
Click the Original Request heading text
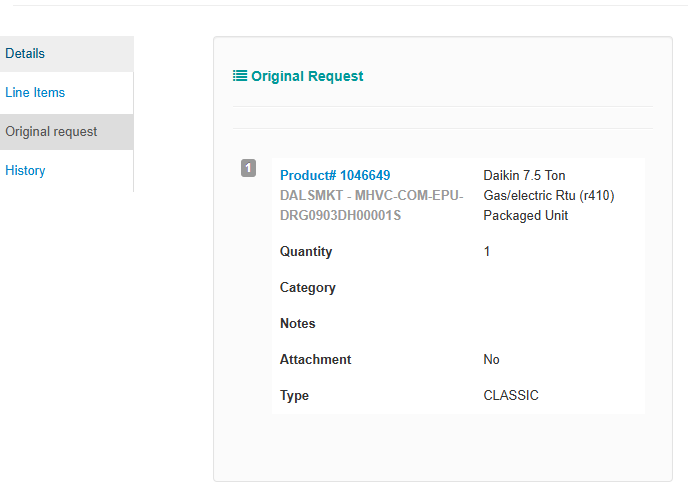click(x=307, y=76)
